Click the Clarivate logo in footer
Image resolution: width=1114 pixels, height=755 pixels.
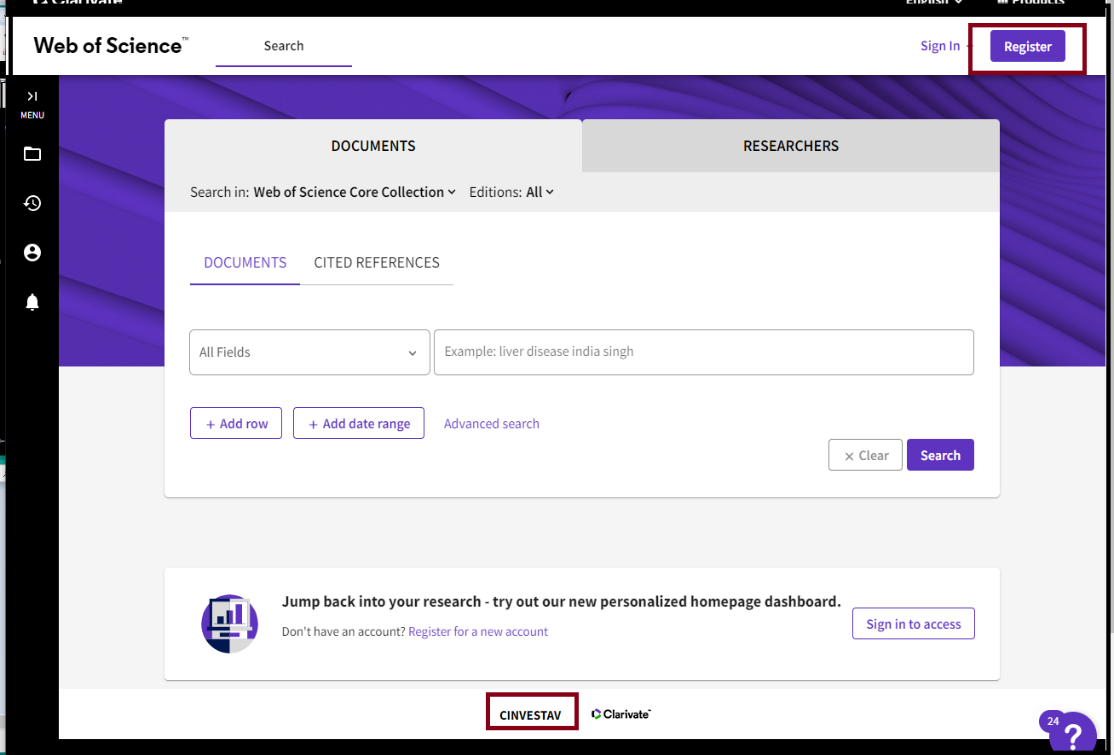(x=621, y=714)
